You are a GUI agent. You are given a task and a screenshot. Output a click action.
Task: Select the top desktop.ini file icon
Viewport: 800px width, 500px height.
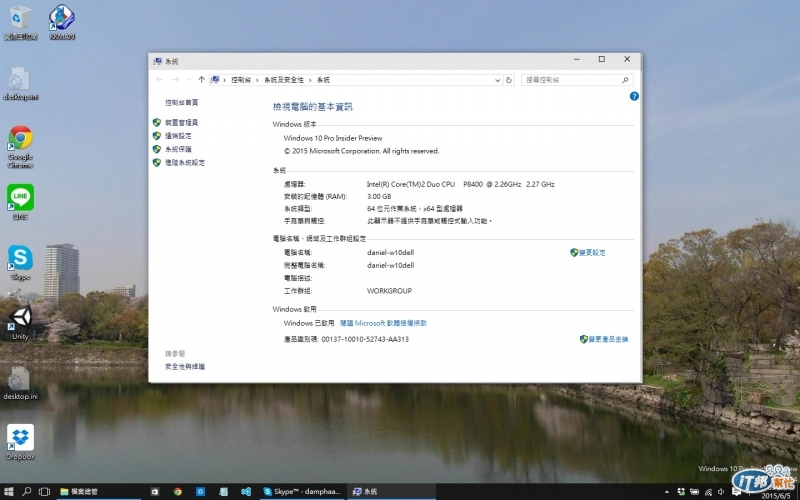pyautogui.click(x=20, y=83)
